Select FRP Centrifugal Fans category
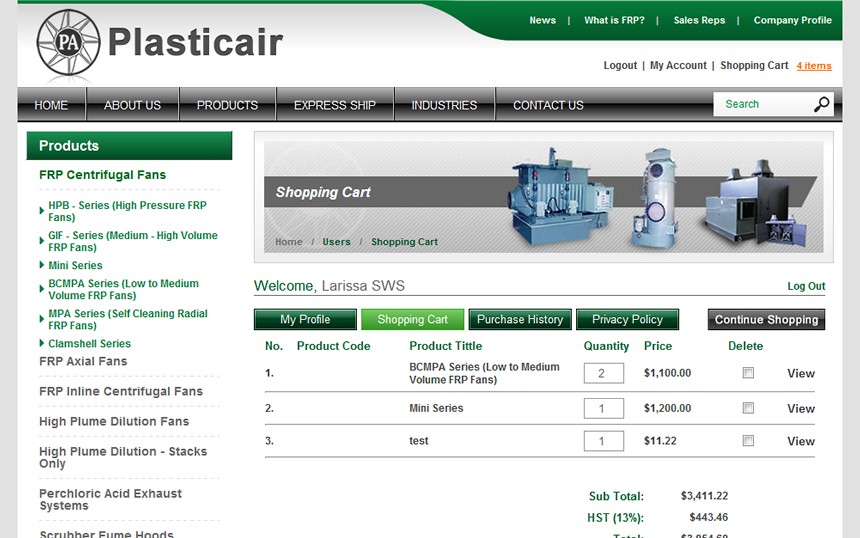The image size is (860, 538). 102,175
